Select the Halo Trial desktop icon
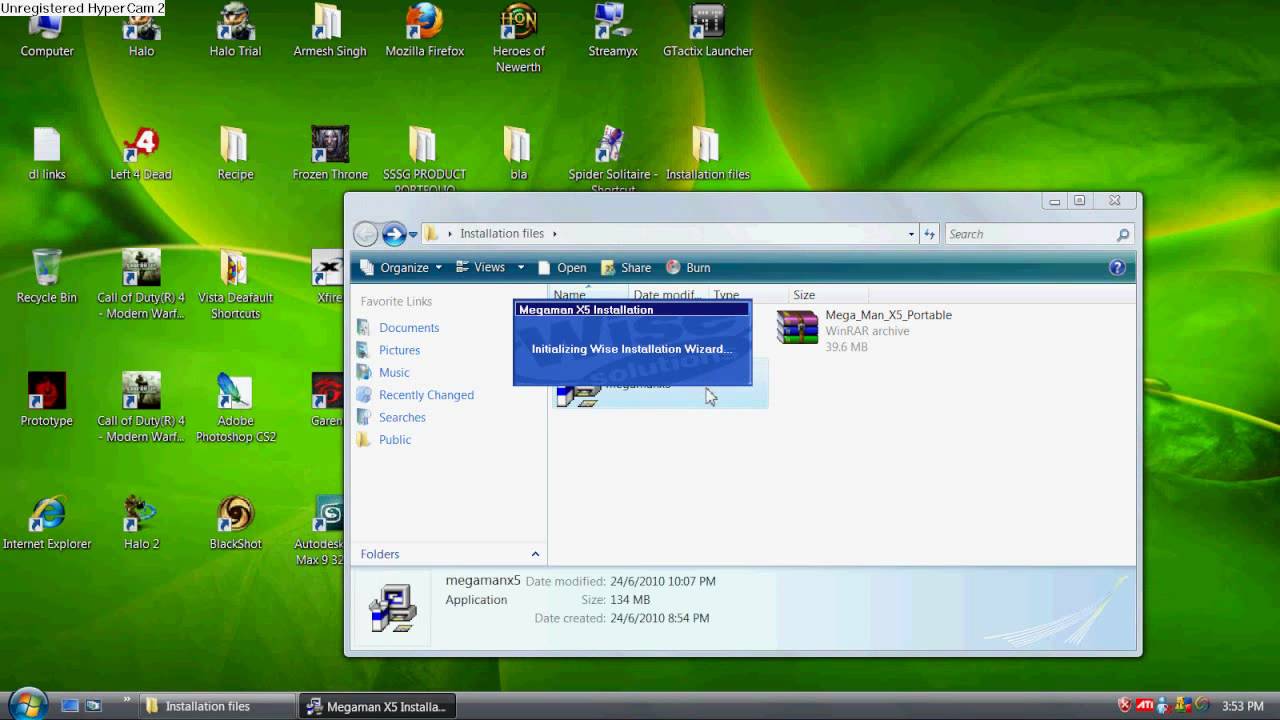Viewport: 1280px width, 720px height. [235, 32]
